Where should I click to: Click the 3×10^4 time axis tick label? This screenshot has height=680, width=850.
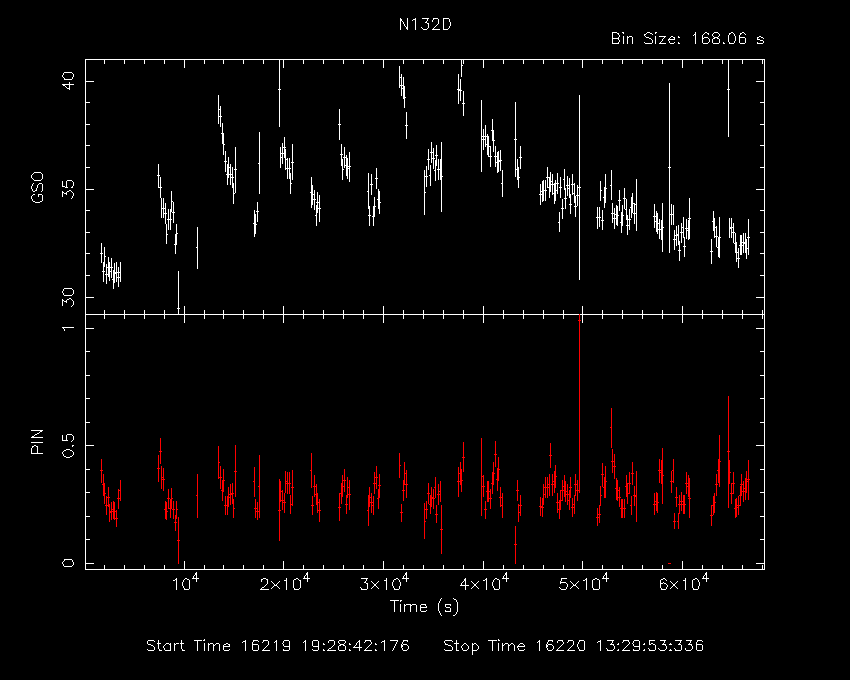click(x=384, y=583)
